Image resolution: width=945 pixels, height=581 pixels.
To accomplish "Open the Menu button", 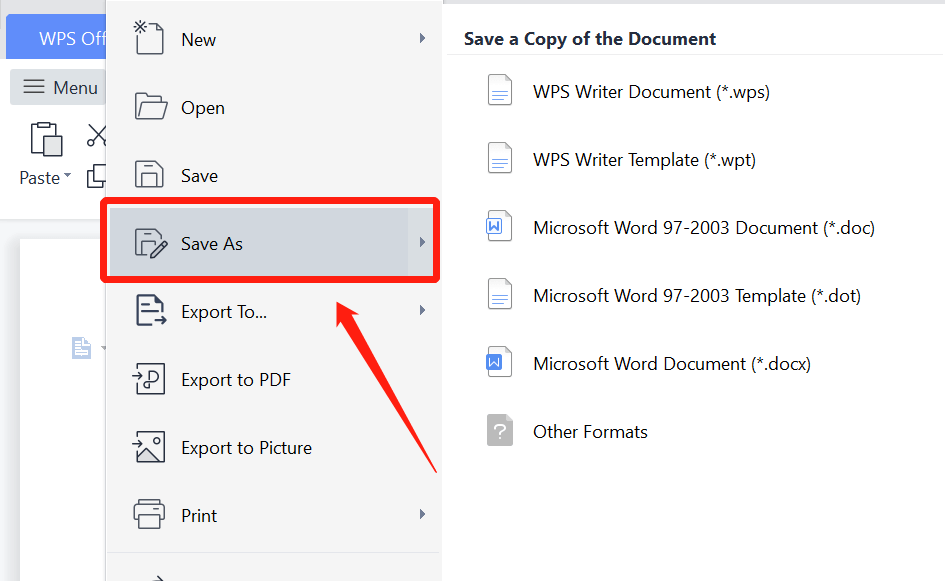I will tap(58, 87).
